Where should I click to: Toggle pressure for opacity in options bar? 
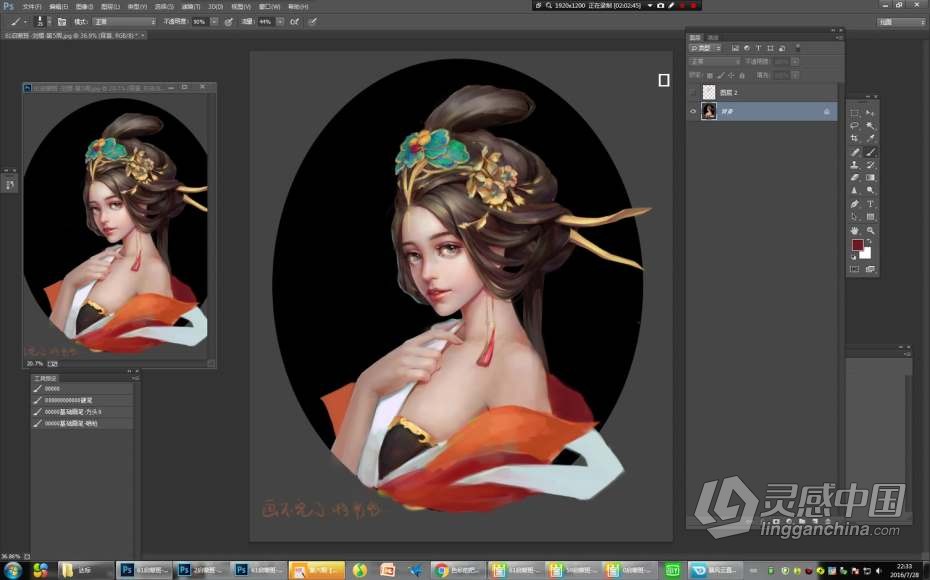pos(228,21)
